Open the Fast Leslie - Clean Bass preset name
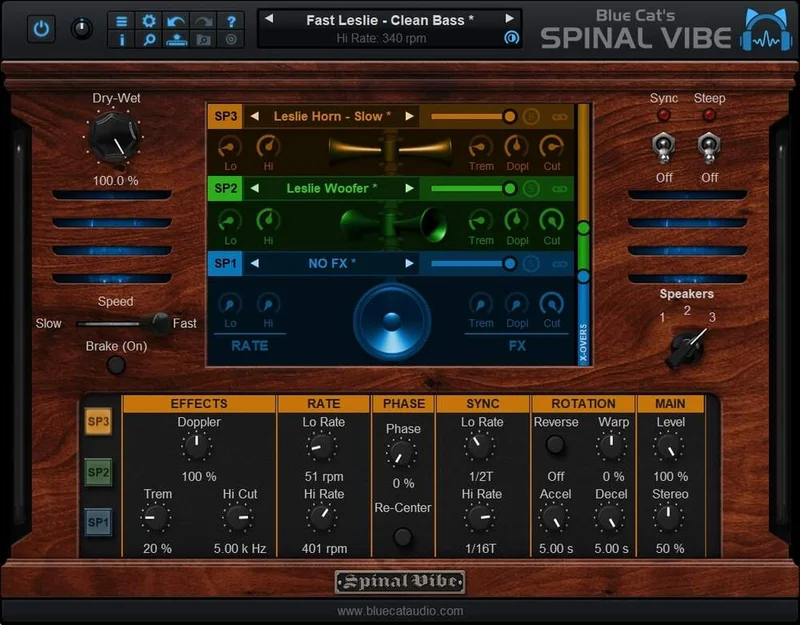Image resolution: width=800 pixels, height=625 pixels. (390, 20)
